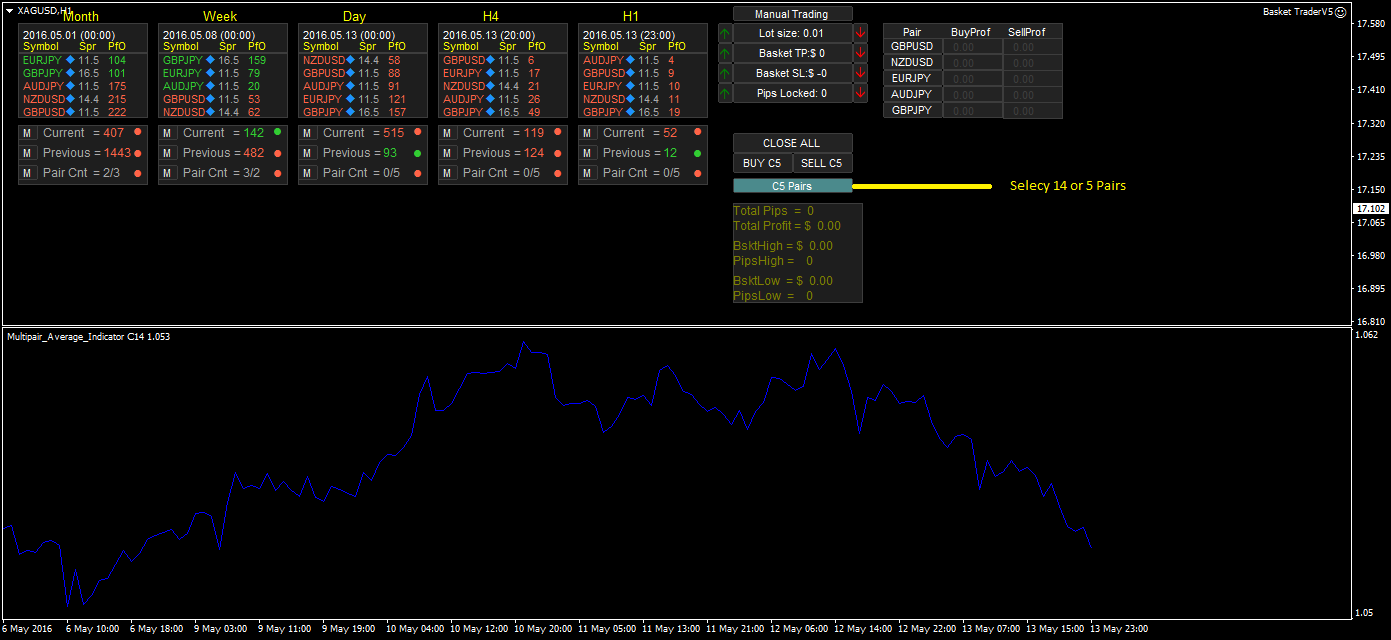Select the NZDUSD pair button in profit table
The height and width of the screenshot is (640, 1391).
tap(912, 62)
